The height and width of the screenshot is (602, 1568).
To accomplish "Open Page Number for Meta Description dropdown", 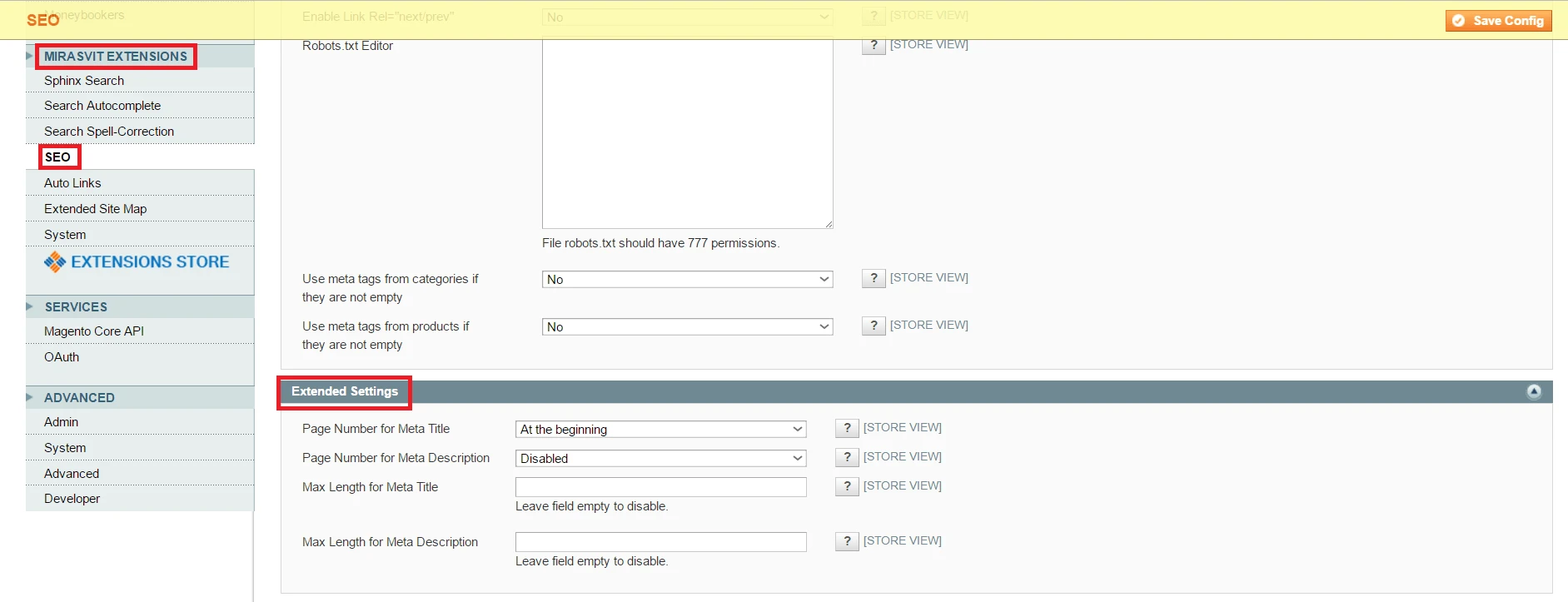I will tap(660, 459).
